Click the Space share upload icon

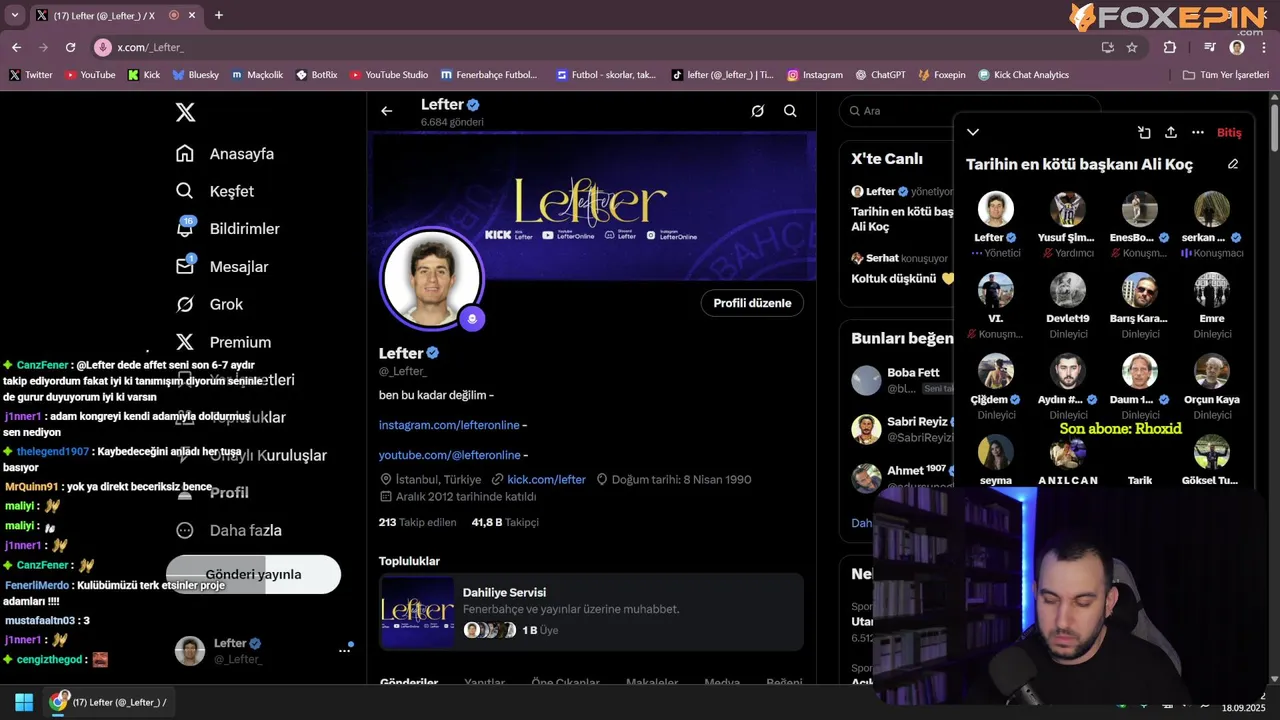point(1171,132)
